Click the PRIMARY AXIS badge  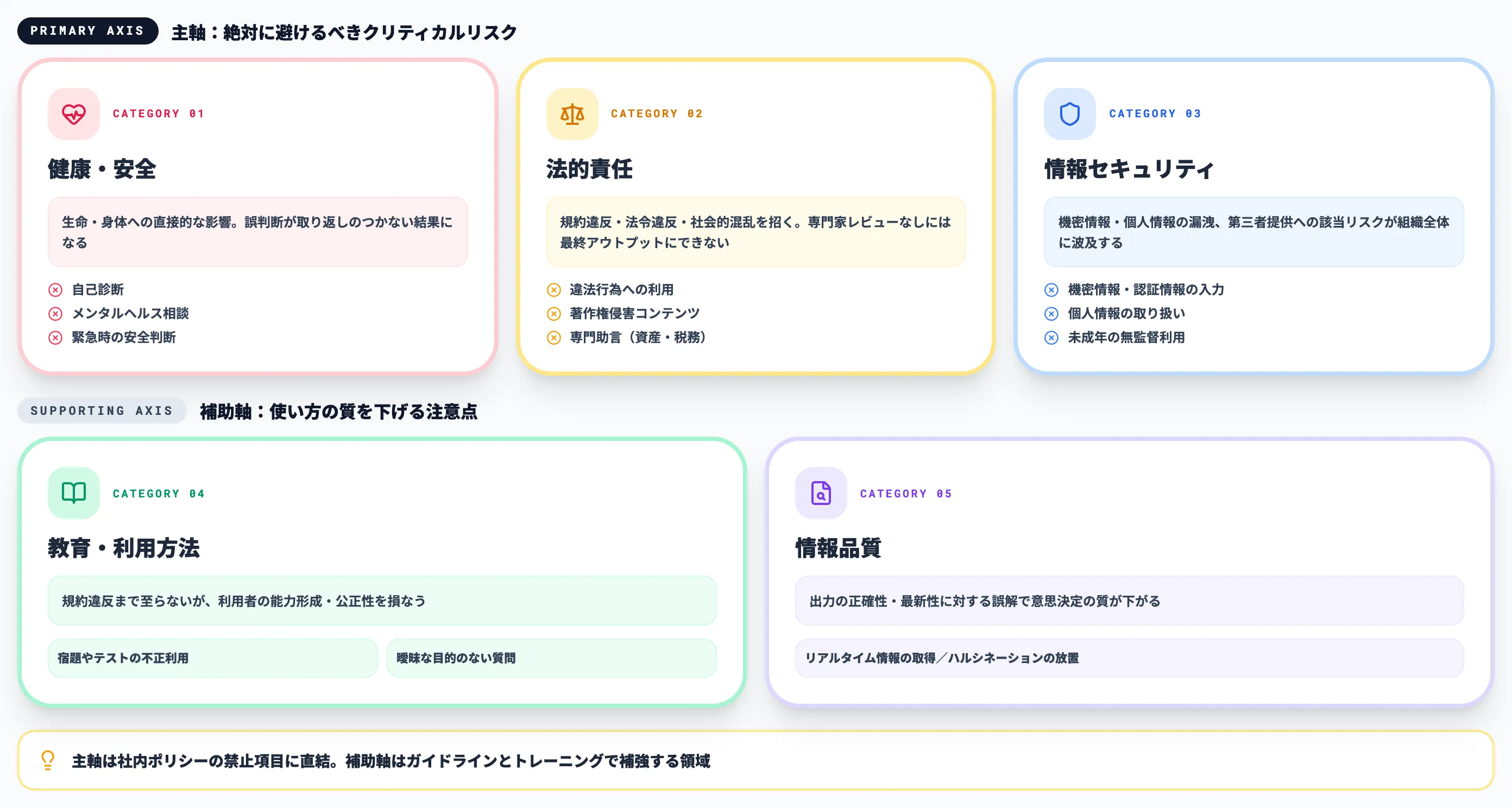point(87,30)
